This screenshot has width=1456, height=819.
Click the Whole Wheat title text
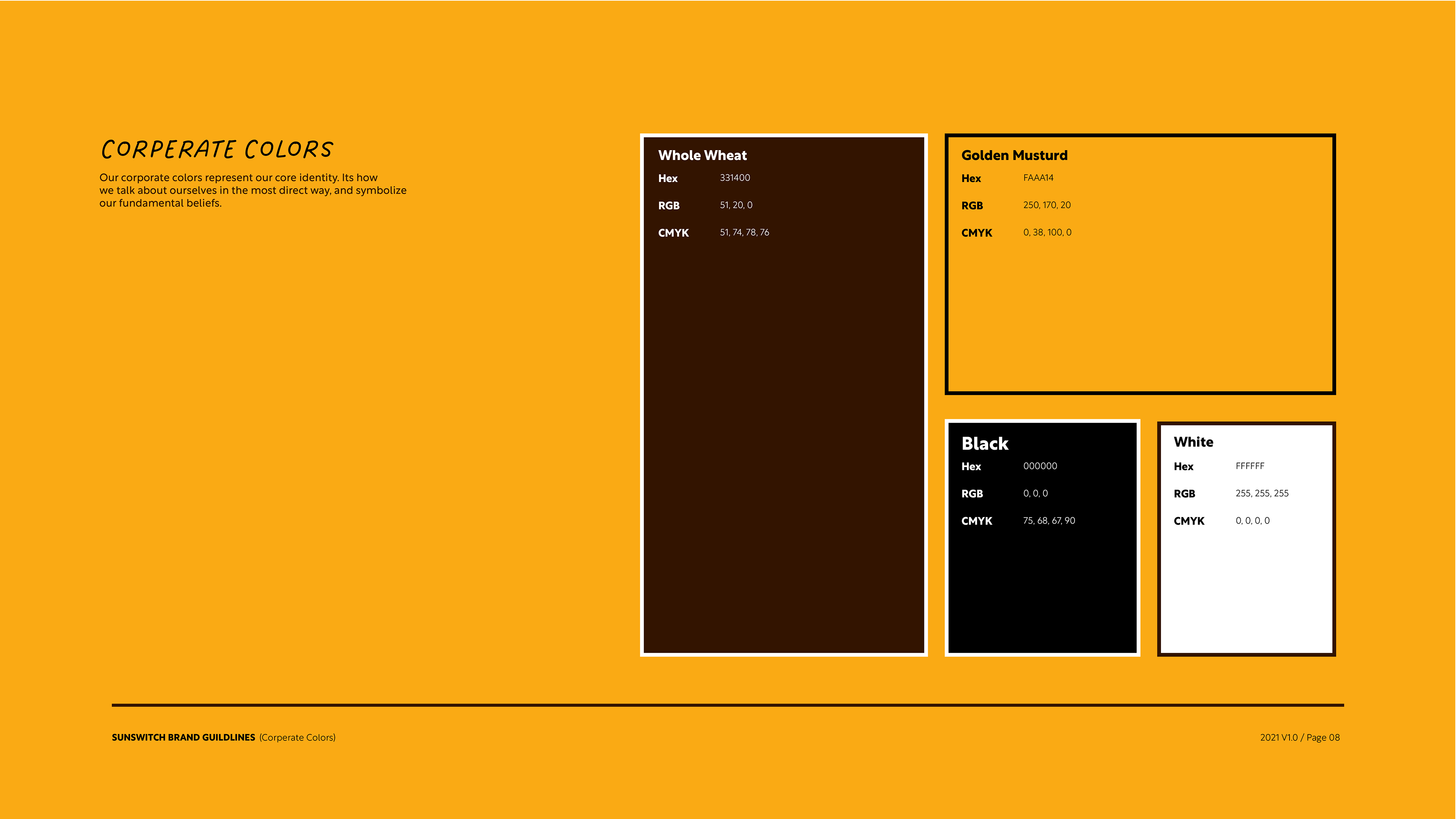click(x=702, y=155)
